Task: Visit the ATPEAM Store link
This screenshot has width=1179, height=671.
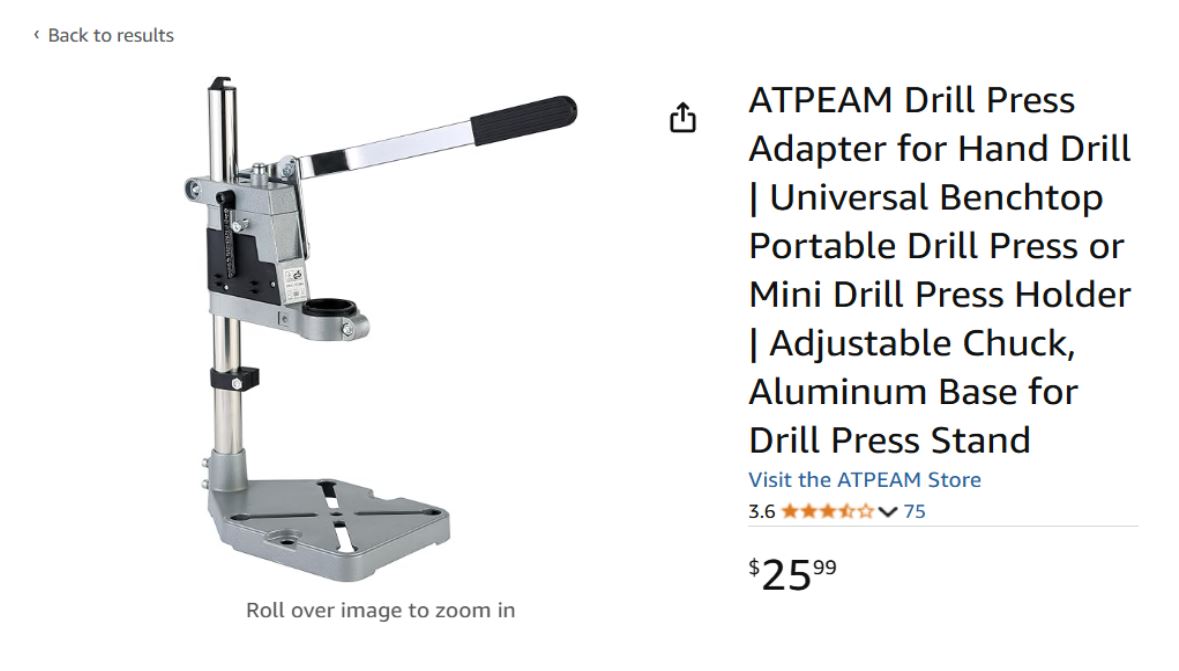Action: click(x=865, y=479)
